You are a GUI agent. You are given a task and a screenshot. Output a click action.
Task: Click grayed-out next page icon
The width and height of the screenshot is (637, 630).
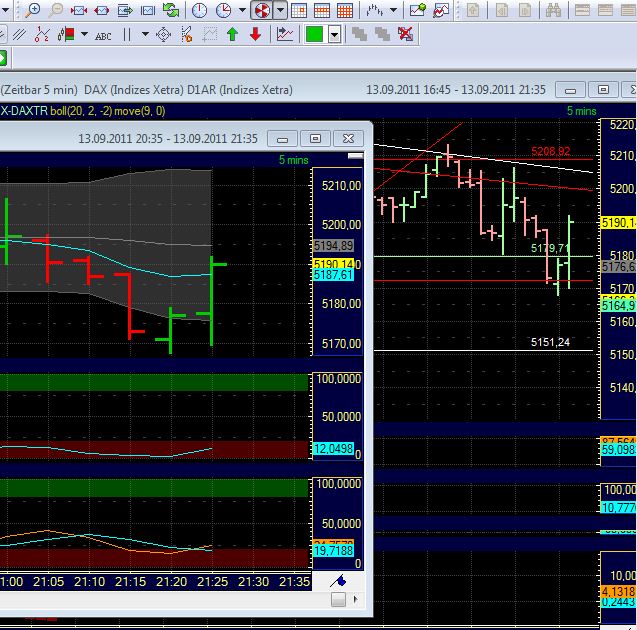525,10
